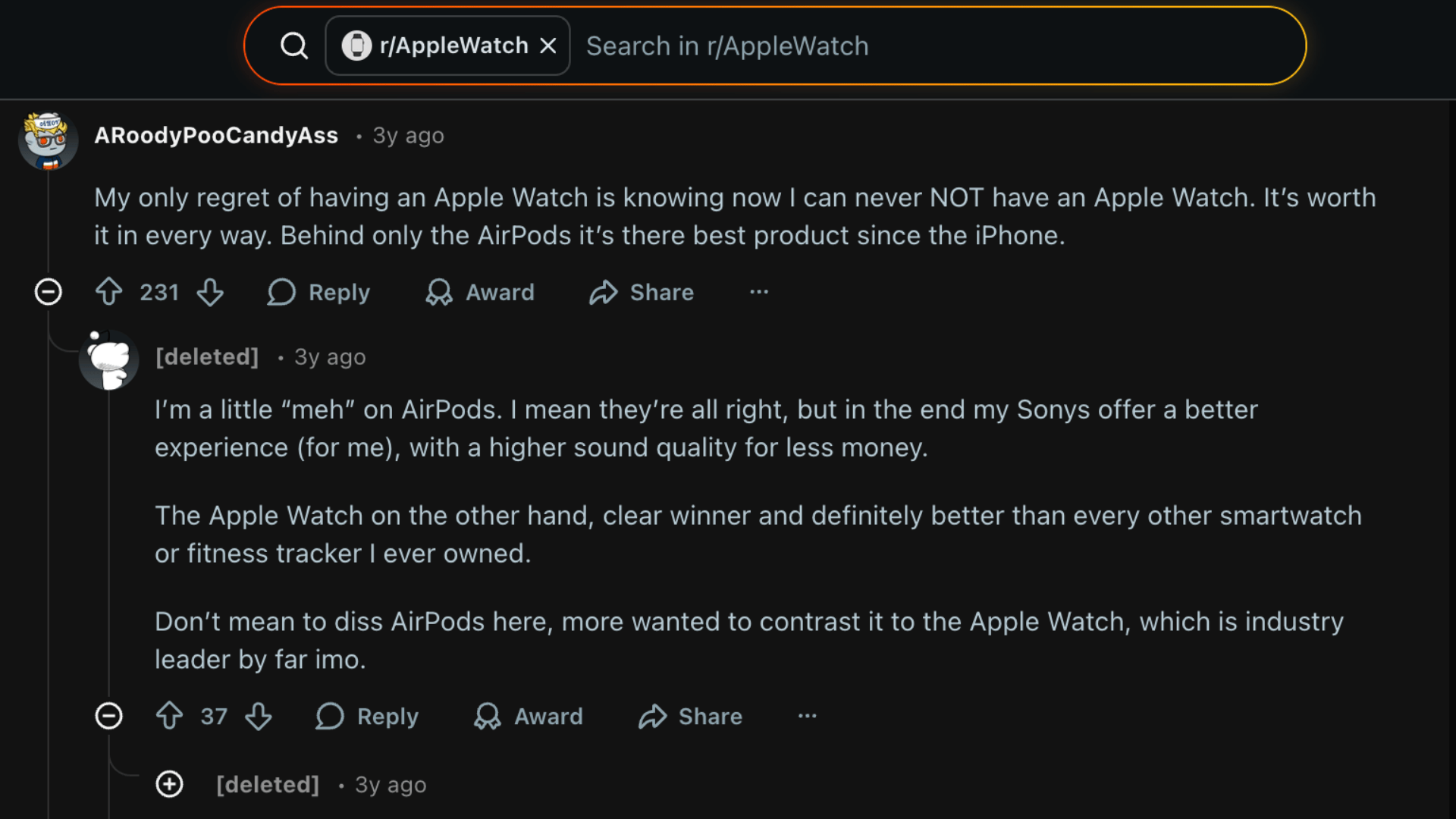Click the downvote arrow on the deleted reply
Viewport: 1456px width, 819px height.
(x=259, y=716)
